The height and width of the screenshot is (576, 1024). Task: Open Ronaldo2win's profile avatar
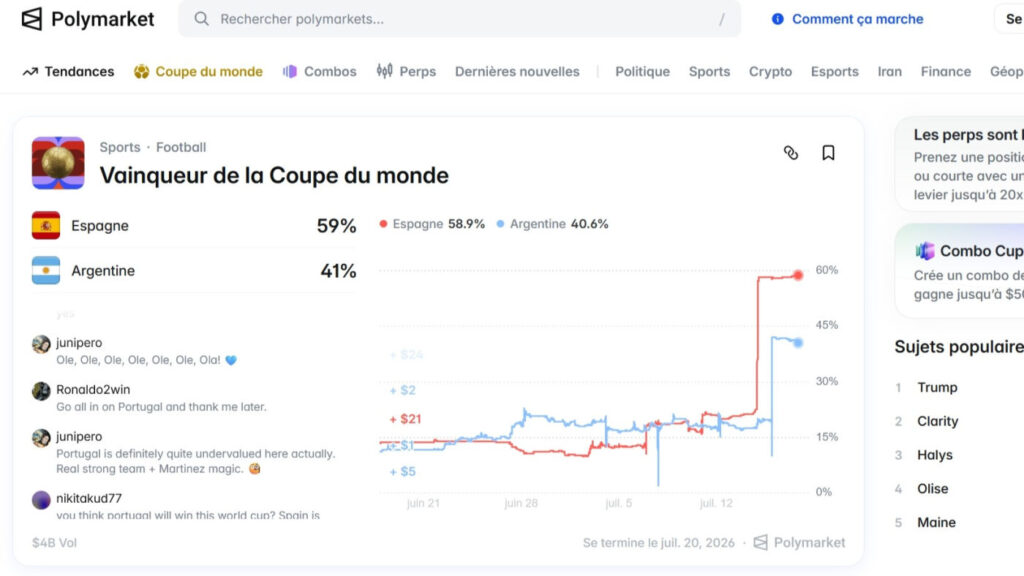click(x=41, y=391)
